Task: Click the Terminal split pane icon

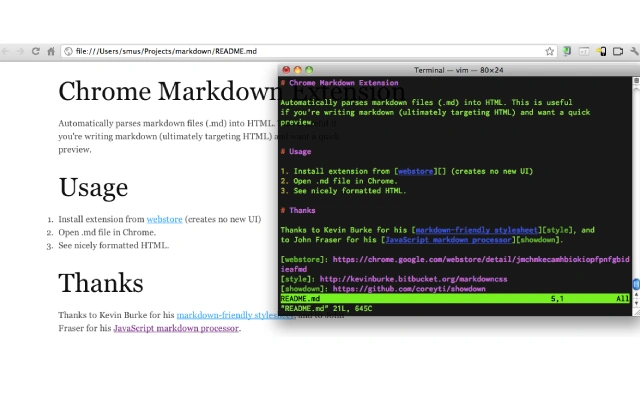Action: (x=636, y=81)
